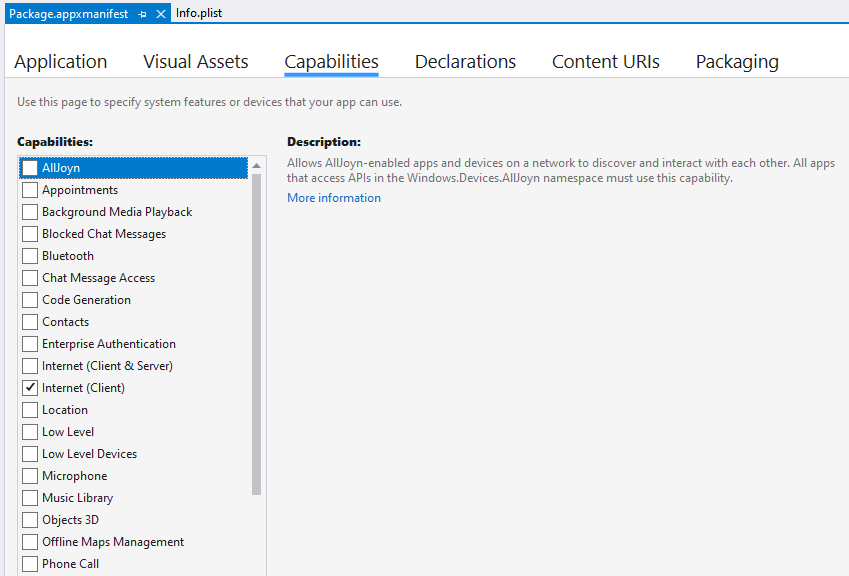Screen dimensions: 849x576
Task: Click the capabilities list scrollbar thumb
Action: (x=257, y=334)
